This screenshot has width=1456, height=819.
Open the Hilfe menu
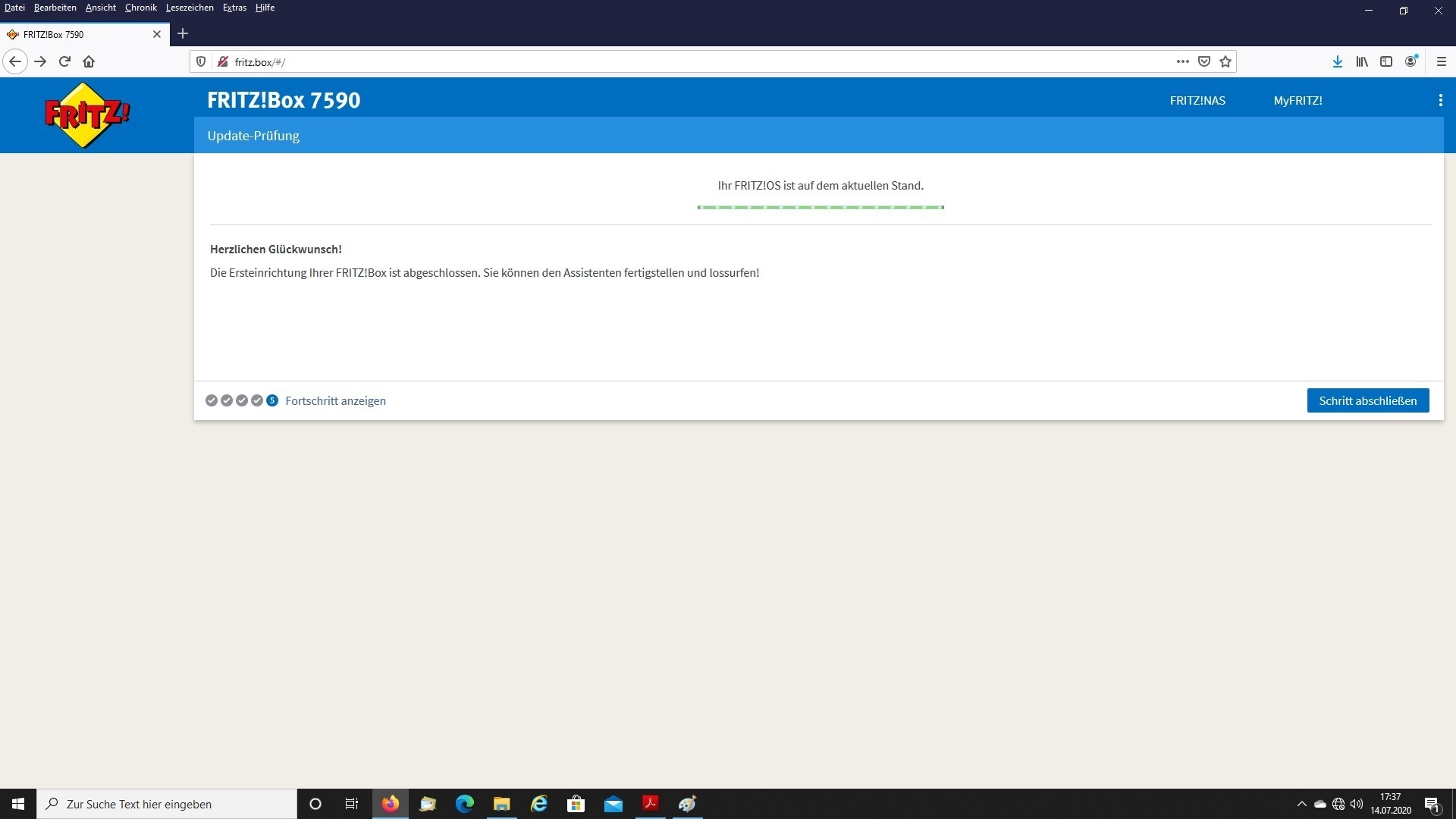point(265,8)
